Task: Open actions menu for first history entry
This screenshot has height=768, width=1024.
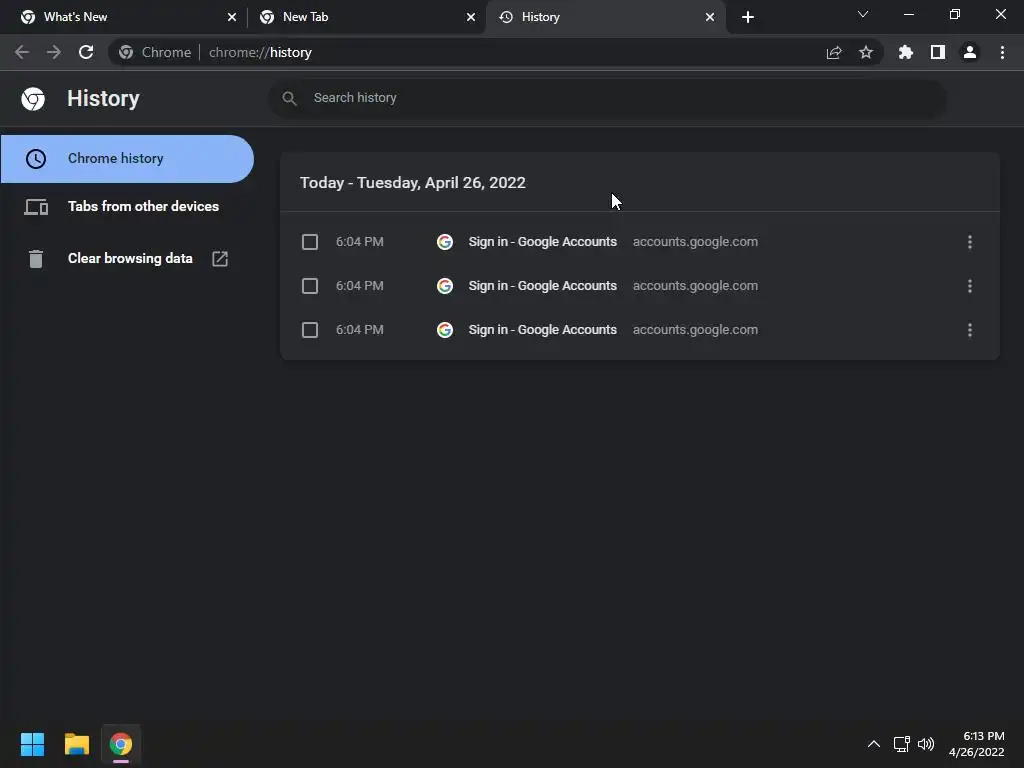Action: click(969, 242)
